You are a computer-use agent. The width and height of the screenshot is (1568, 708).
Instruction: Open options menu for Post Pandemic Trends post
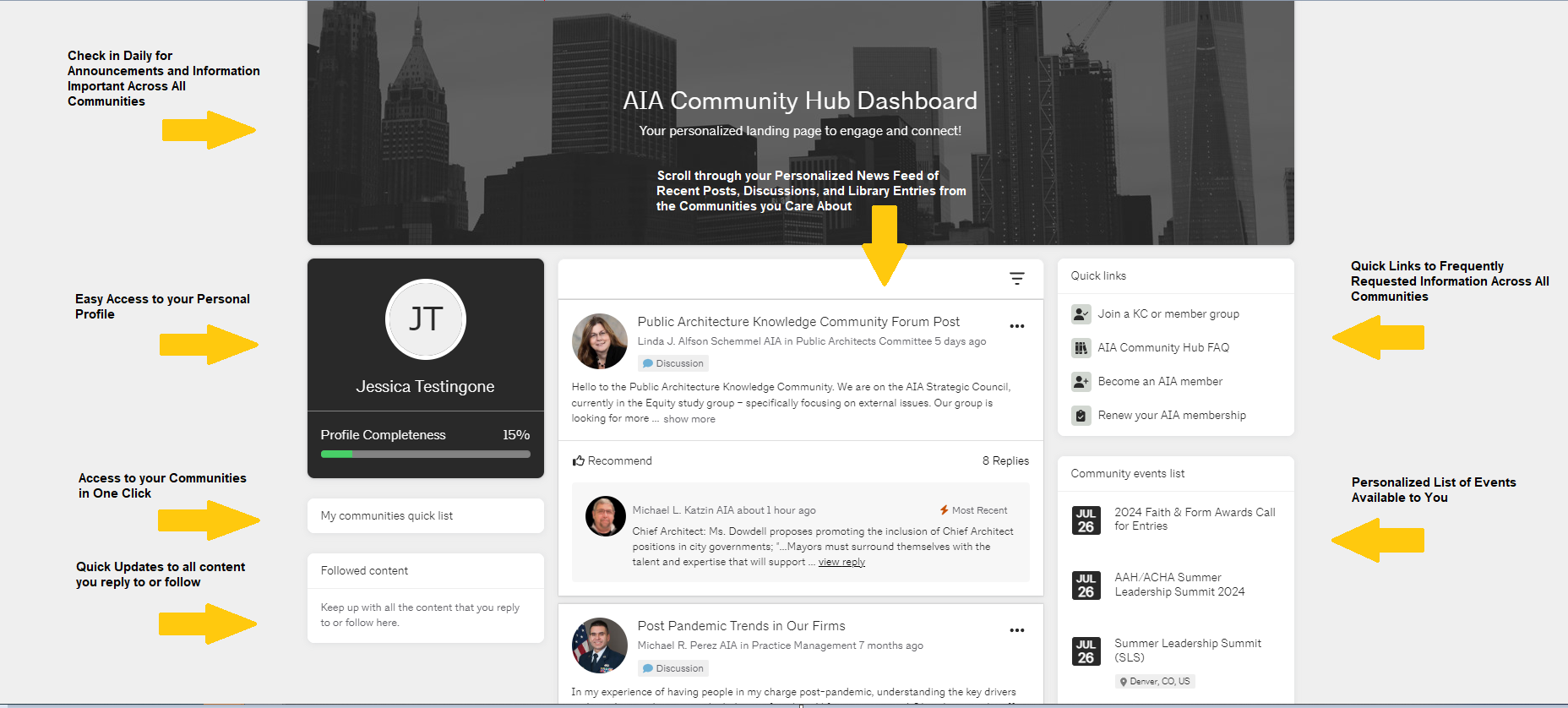click(x=1017, y=630)
